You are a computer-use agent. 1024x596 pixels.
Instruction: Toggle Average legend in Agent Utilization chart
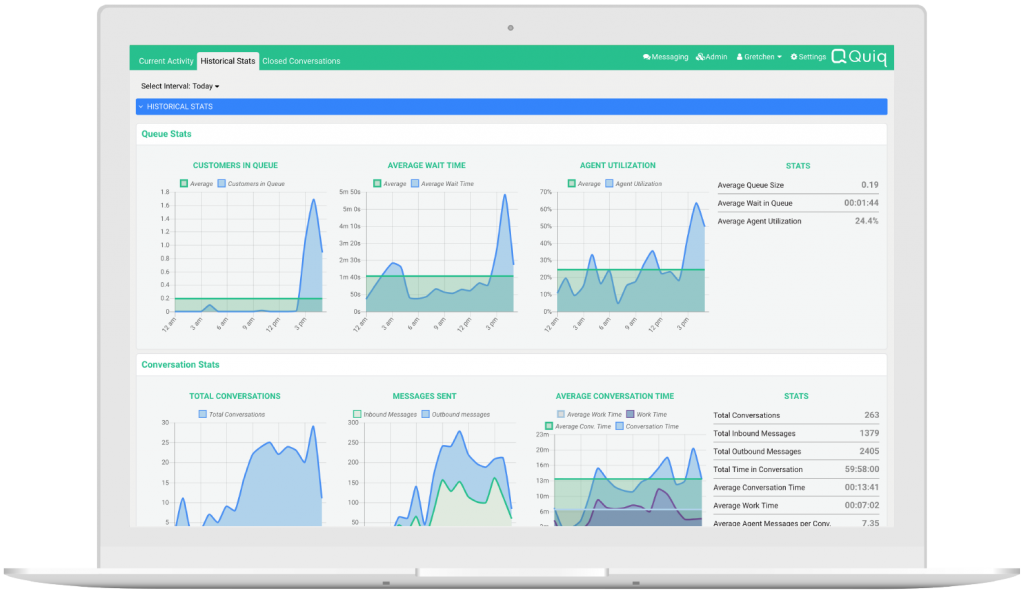pos(584,183)
